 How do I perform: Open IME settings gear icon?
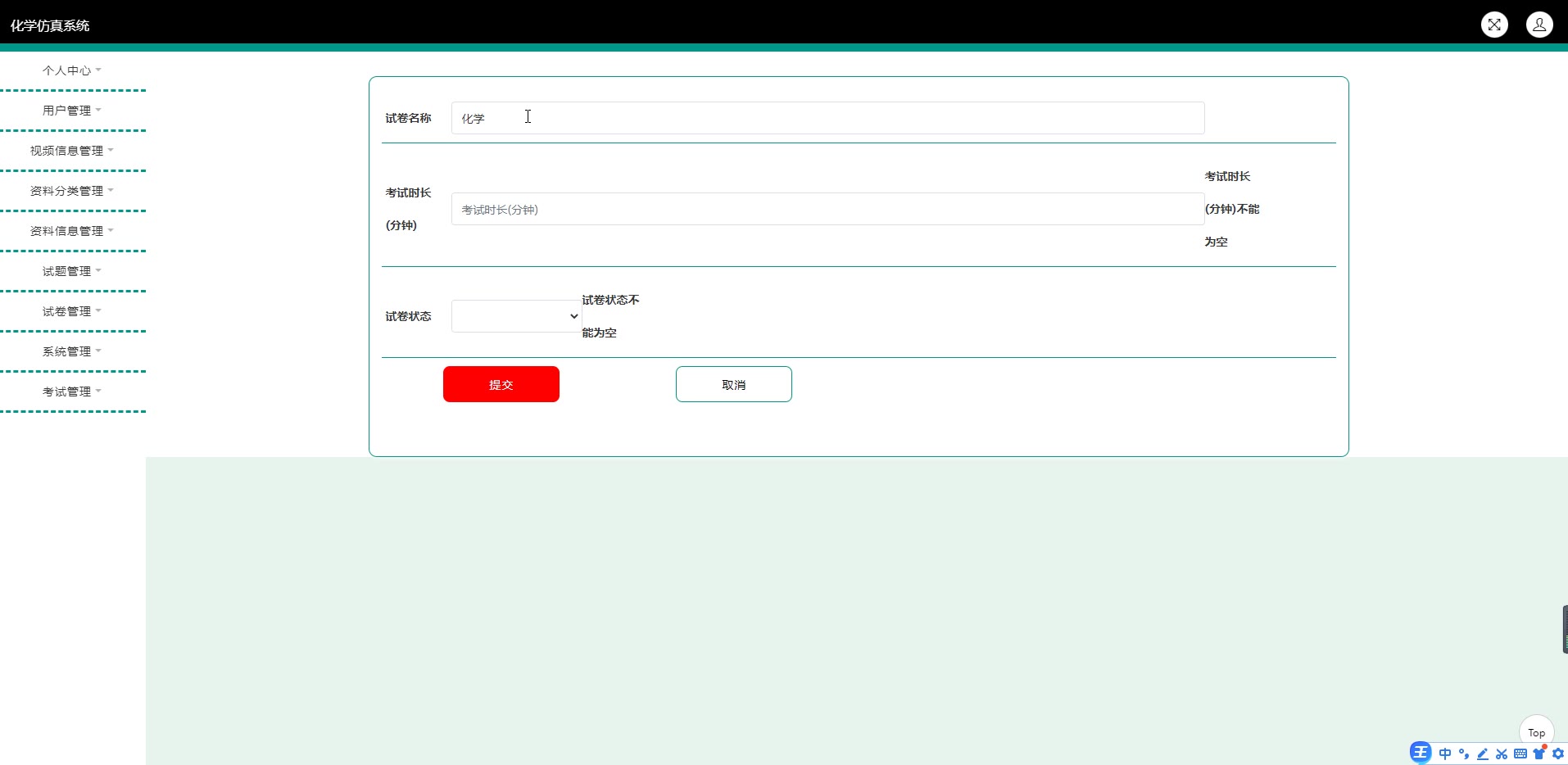click(1558, 754)
